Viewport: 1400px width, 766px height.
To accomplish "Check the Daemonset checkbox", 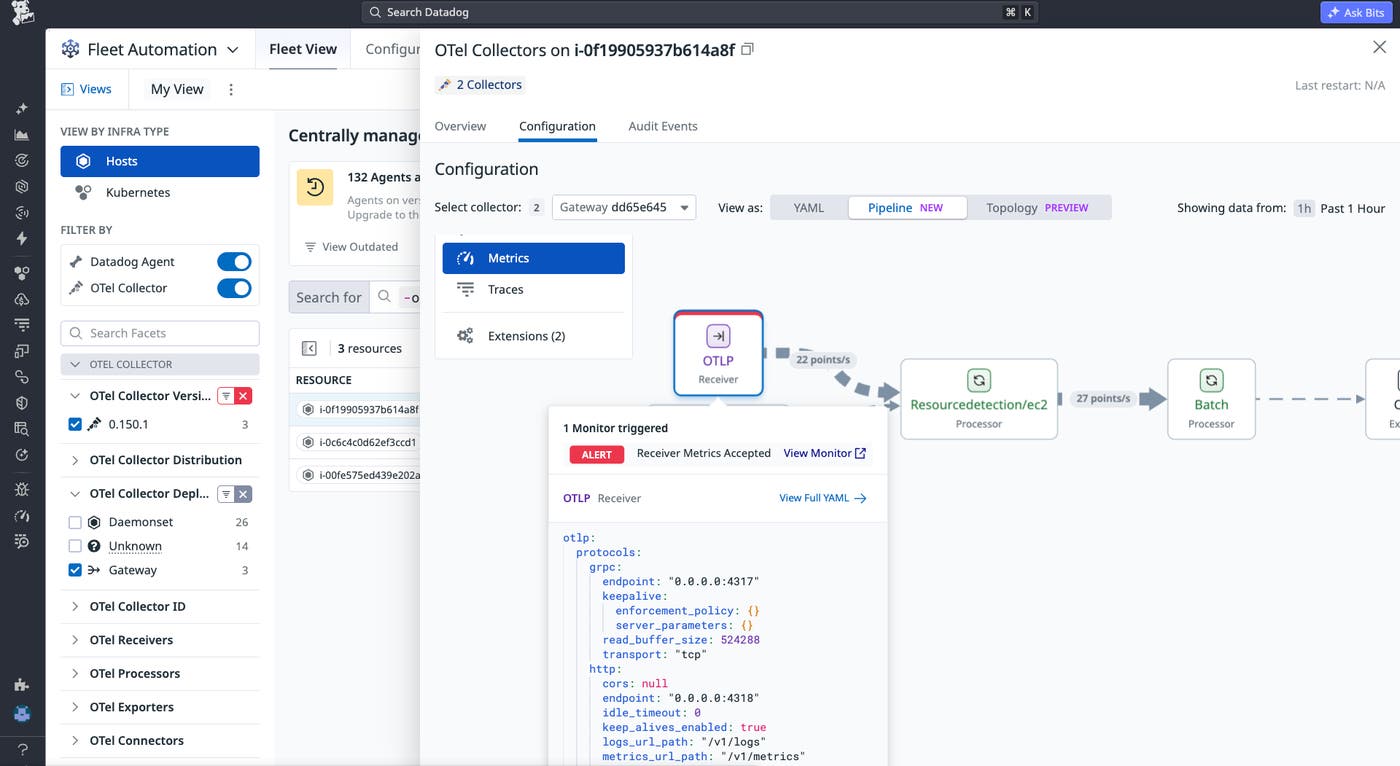I will 75,522.
